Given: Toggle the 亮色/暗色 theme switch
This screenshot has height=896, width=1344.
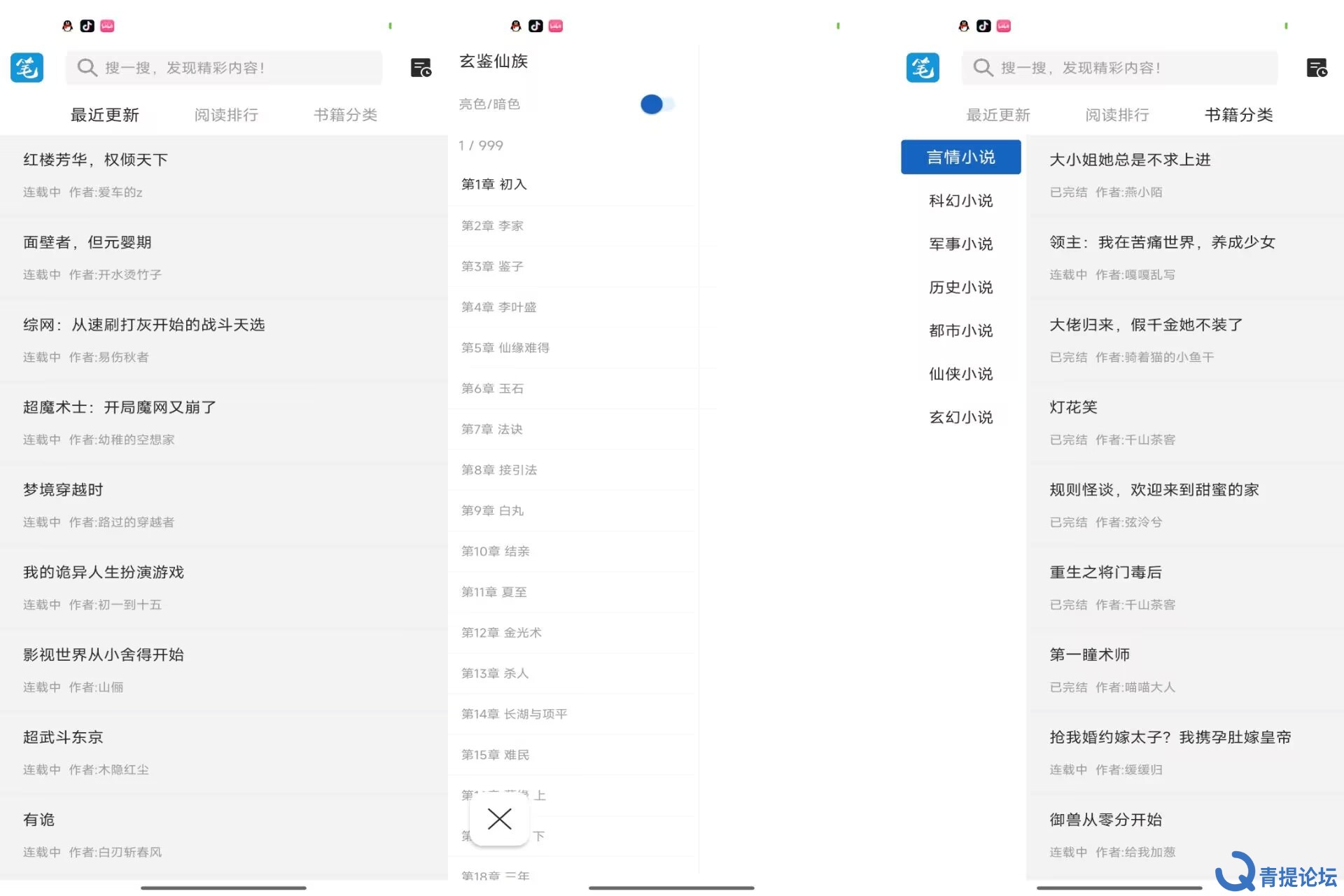Looking at the screenshot, I should pos(657,104).
